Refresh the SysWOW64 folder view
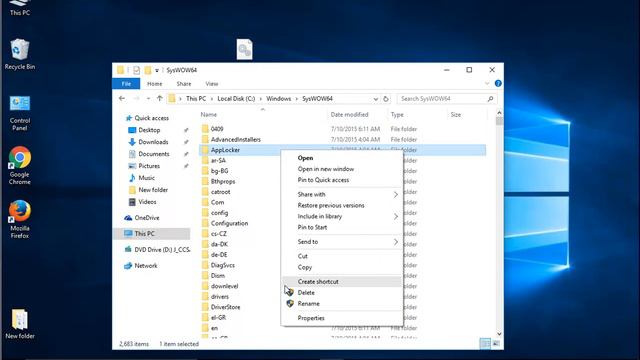The image size is (640, 360). [x=386, y=99]
